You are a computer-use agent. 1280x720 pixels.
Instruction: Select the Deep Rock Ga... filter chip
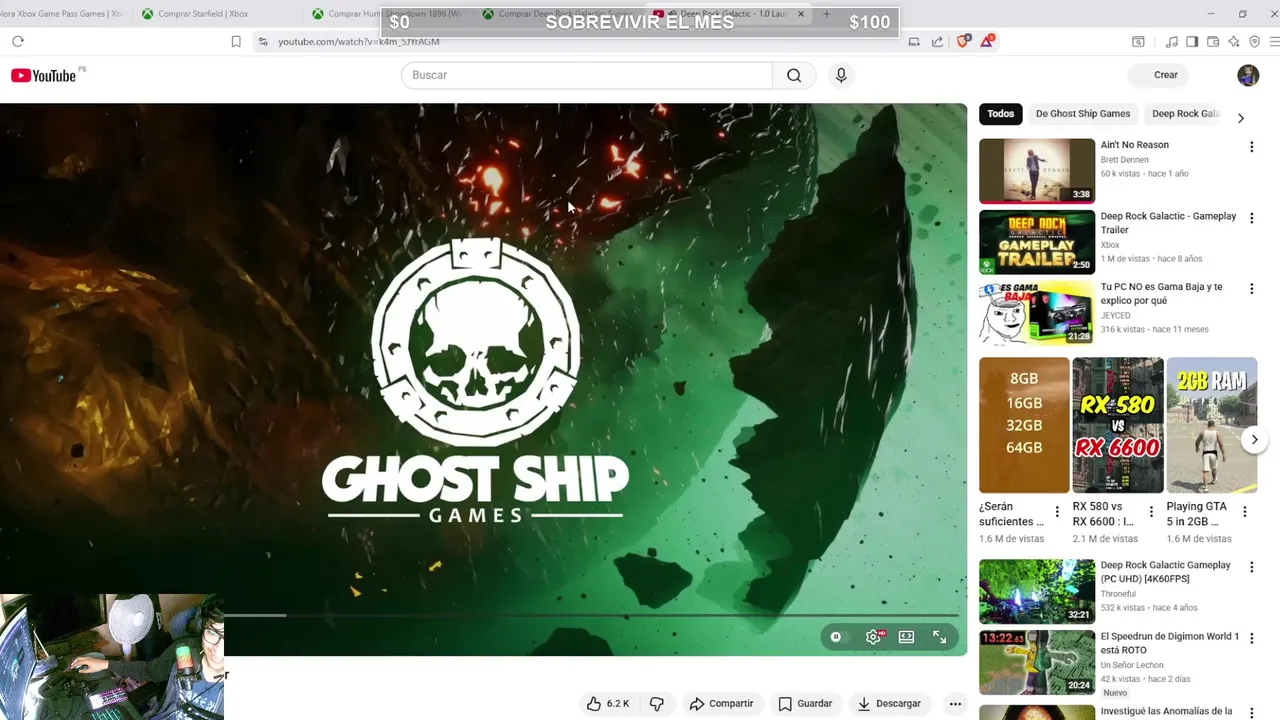(1186, 114)
